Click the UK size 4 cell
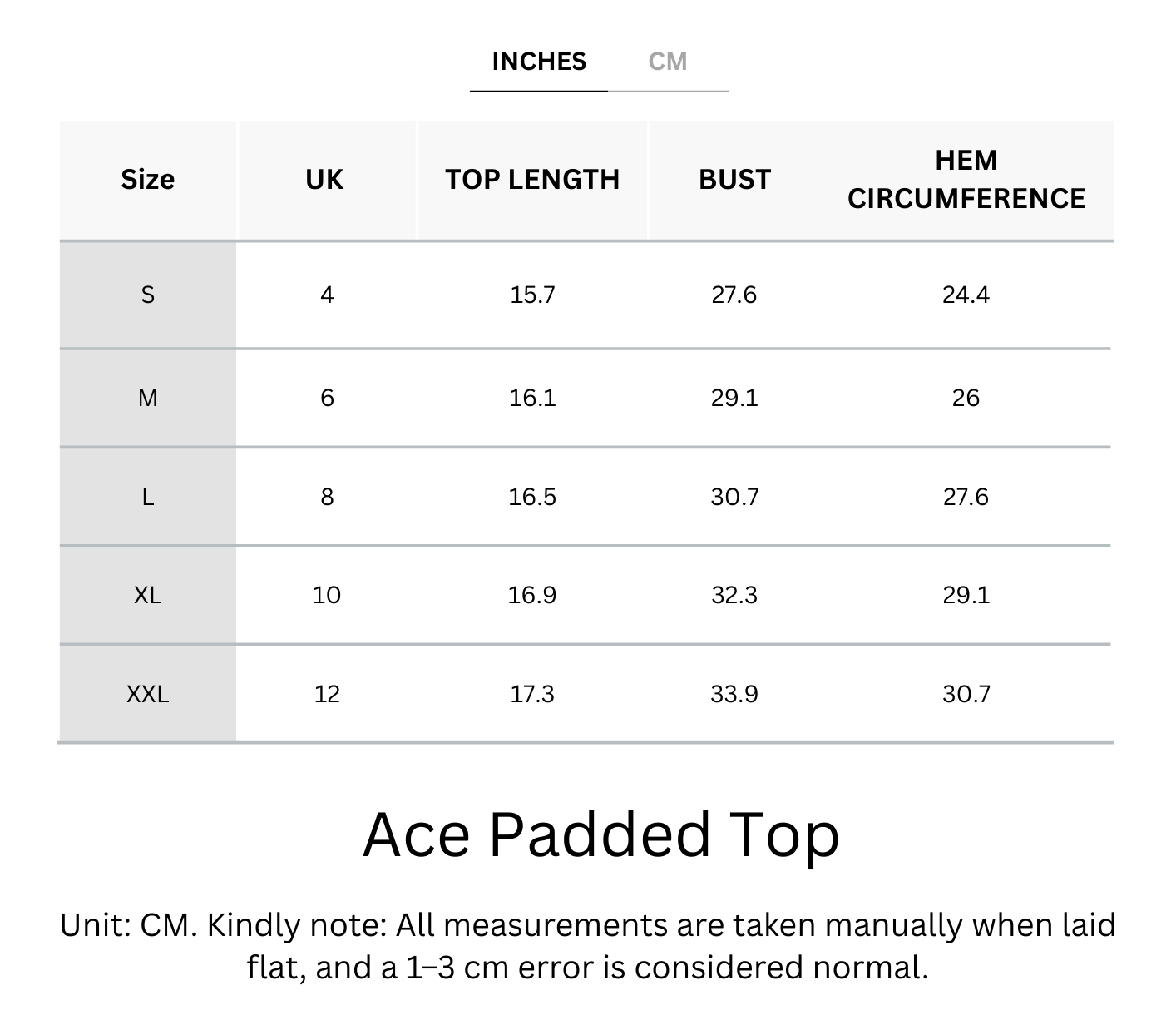The width and height of the screenshot is (1176, 1035). (327, 295)
